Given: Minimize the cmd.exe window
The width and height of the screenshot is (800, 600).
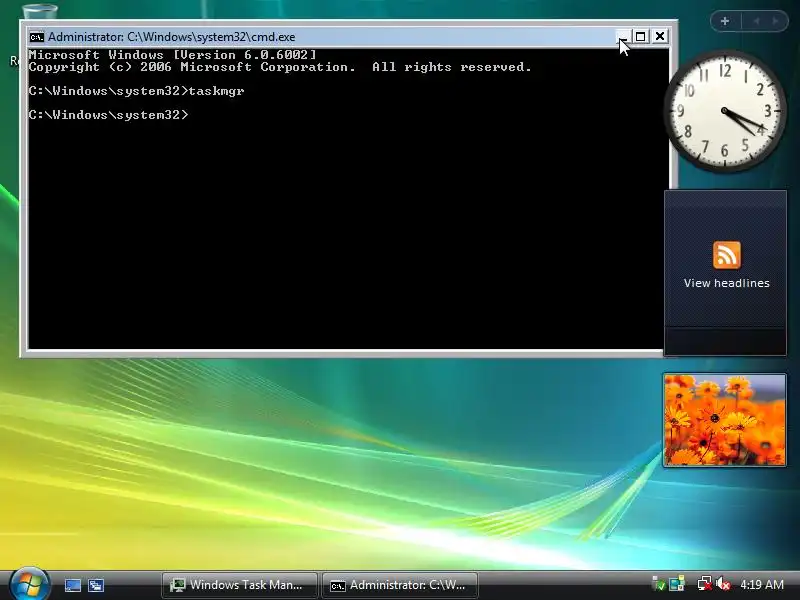Looking at the screenshot, I should point(622,36).
